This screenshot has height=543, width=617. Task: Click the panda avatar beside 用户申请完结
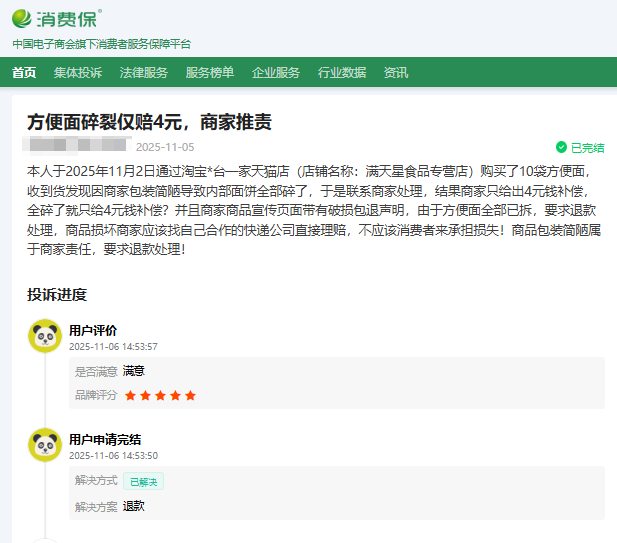45,445
